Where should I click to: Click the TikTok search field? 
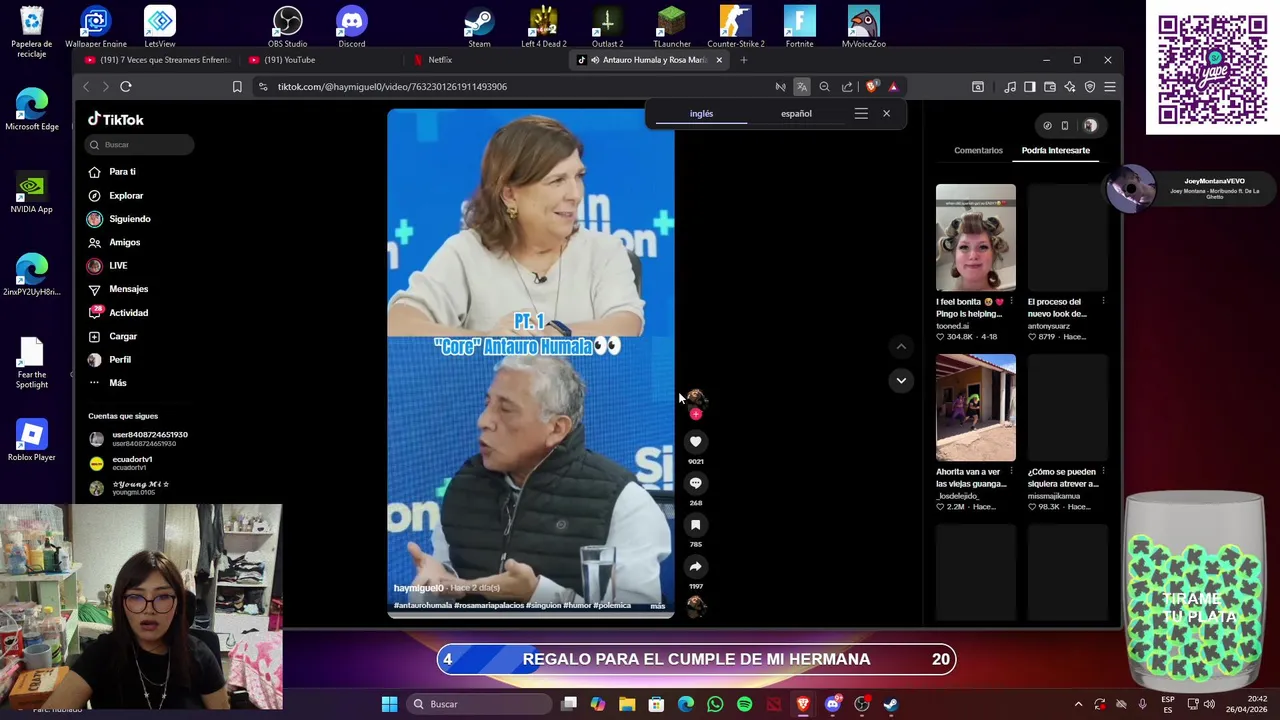[x=139, y=145]
